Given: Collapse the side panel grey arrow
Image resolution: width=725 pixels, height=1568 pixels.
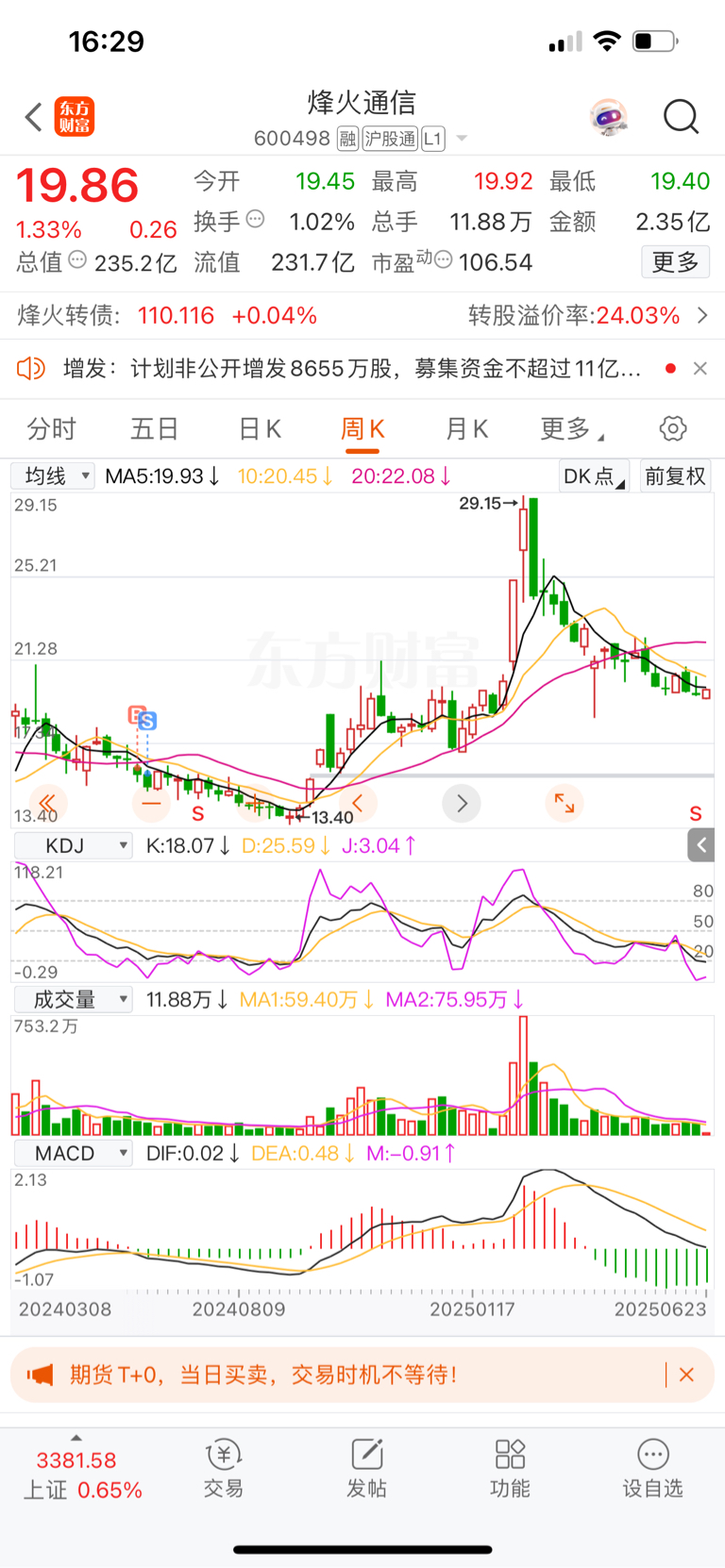Looking at the screenshot, I should (x=701, y=845).
